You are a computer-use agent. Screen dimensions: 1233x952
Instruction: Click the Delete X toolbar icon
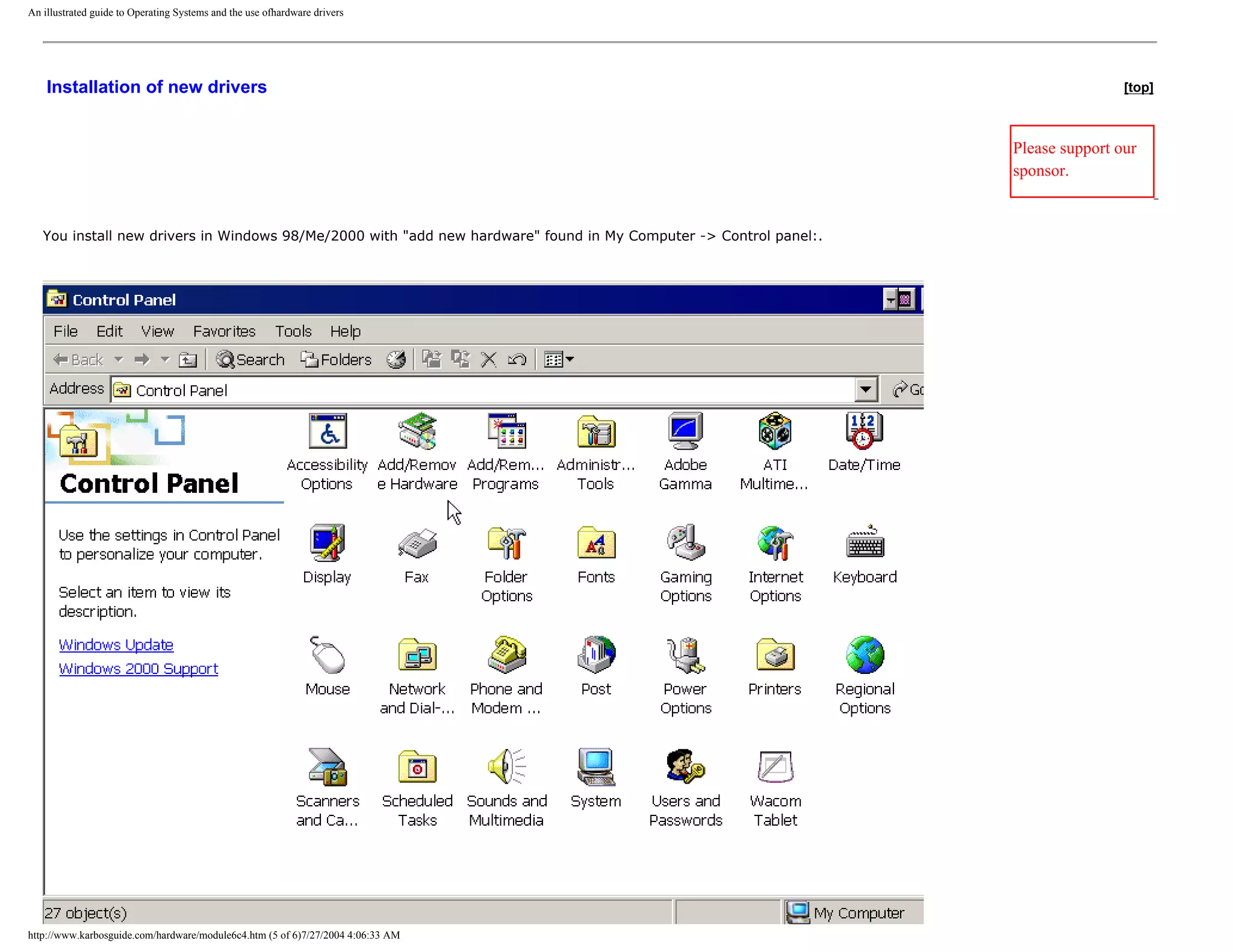[489, 360]
